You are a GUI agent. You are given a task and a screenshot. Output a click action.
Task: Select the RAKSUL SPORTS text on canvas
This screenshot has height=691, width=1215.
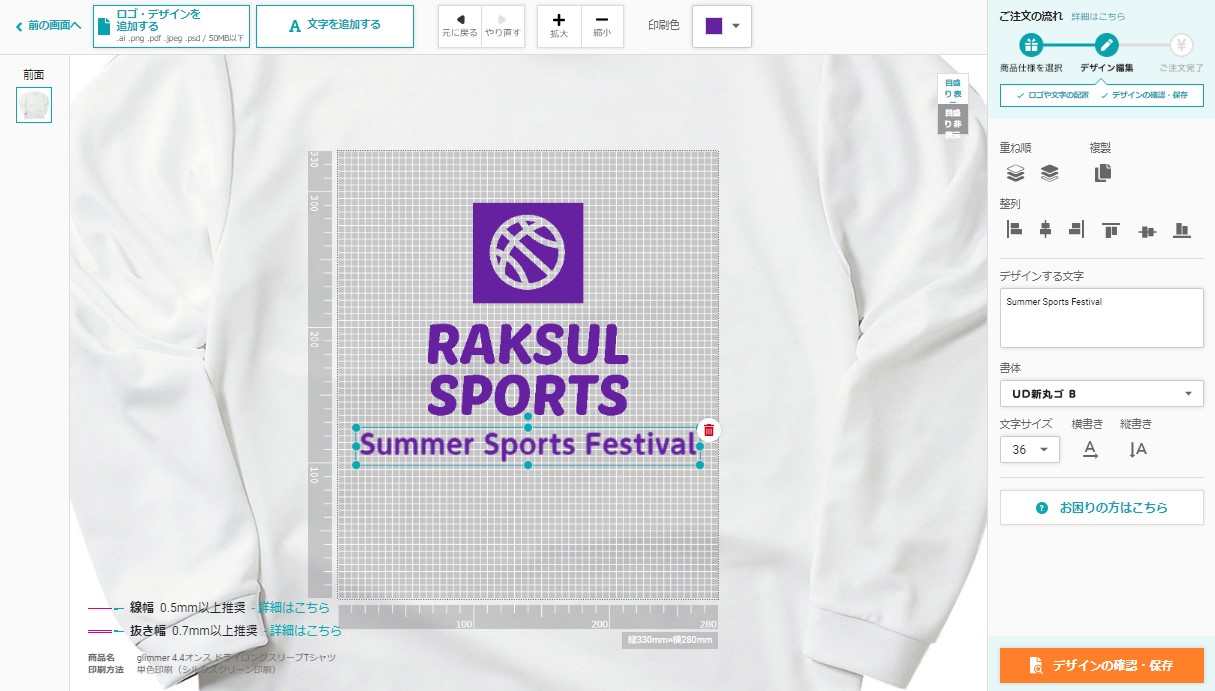click(x=528, y=370)
